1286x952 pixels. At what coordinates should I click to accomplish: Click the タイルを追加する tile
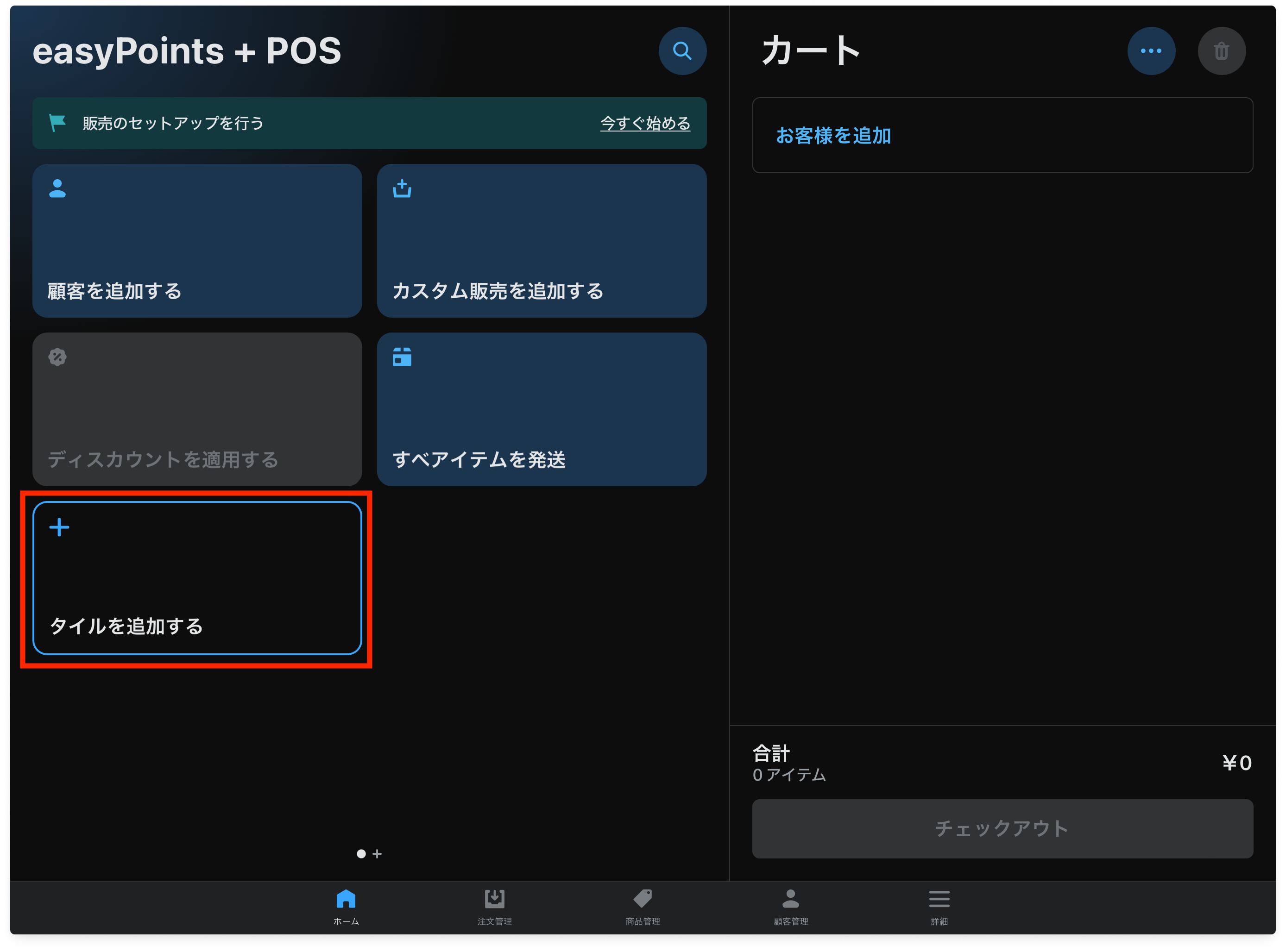(197, 578)
